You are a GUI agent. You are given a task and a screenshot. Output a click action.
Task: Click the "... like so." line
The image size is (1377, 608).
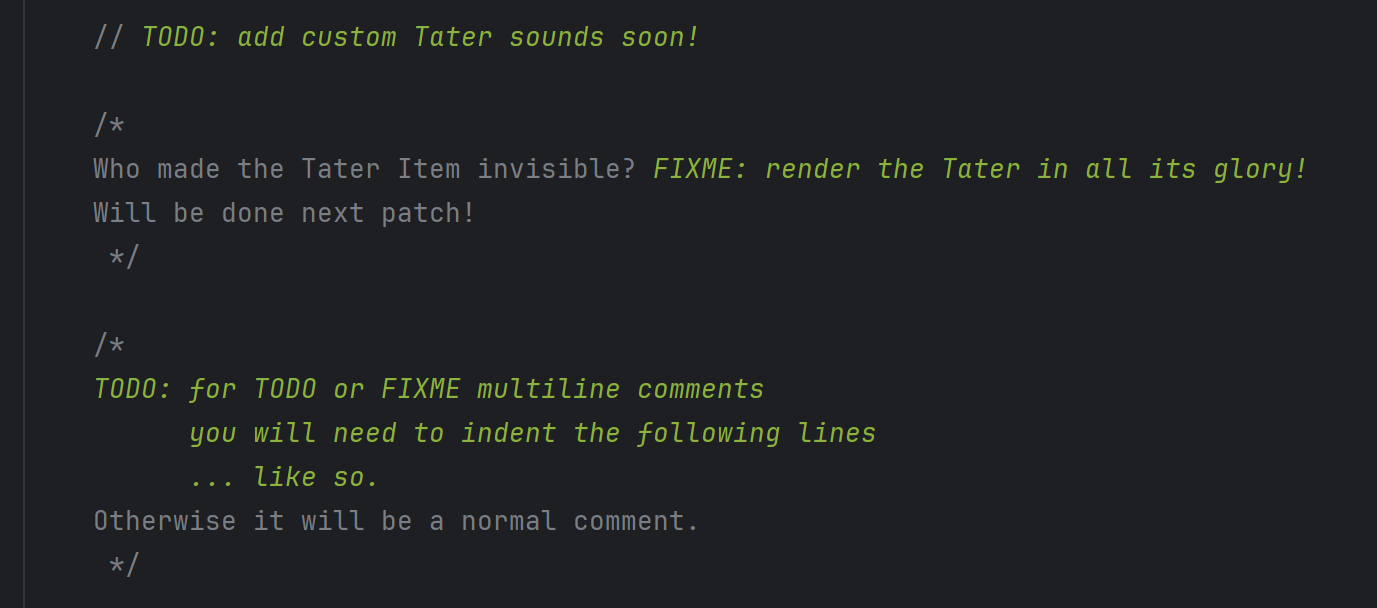click(x=284, y=477)
